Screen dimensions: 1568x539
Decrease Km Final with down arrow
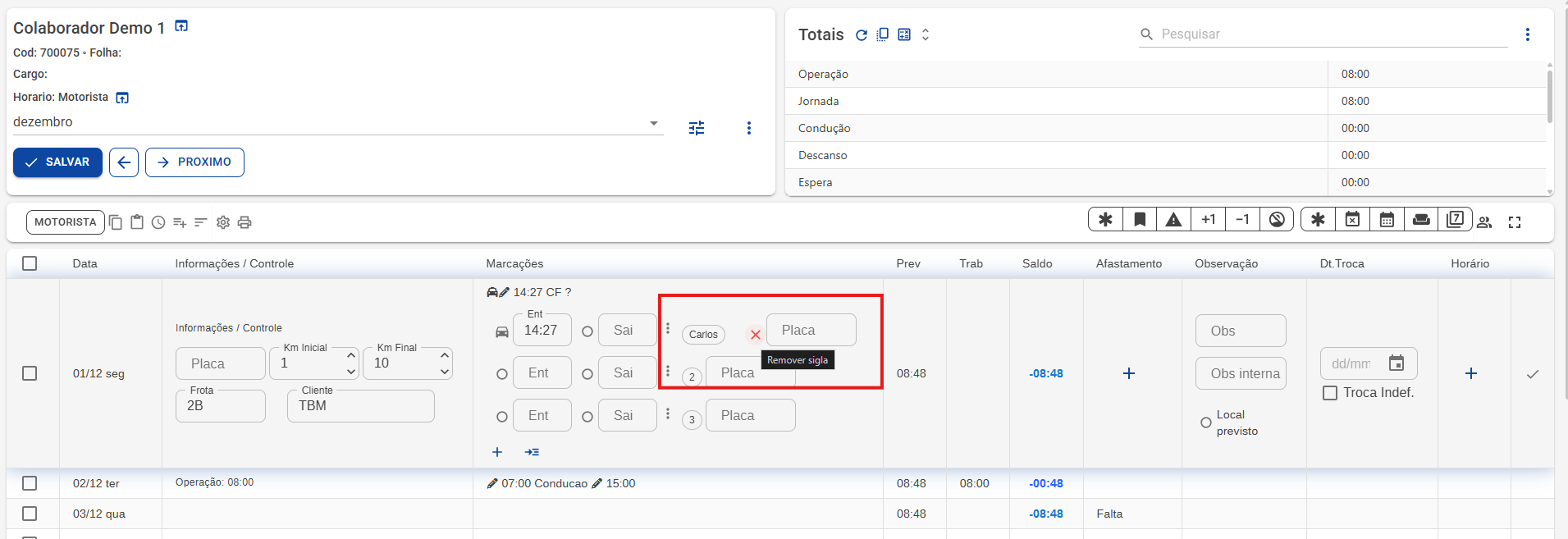tap(445, 372)
